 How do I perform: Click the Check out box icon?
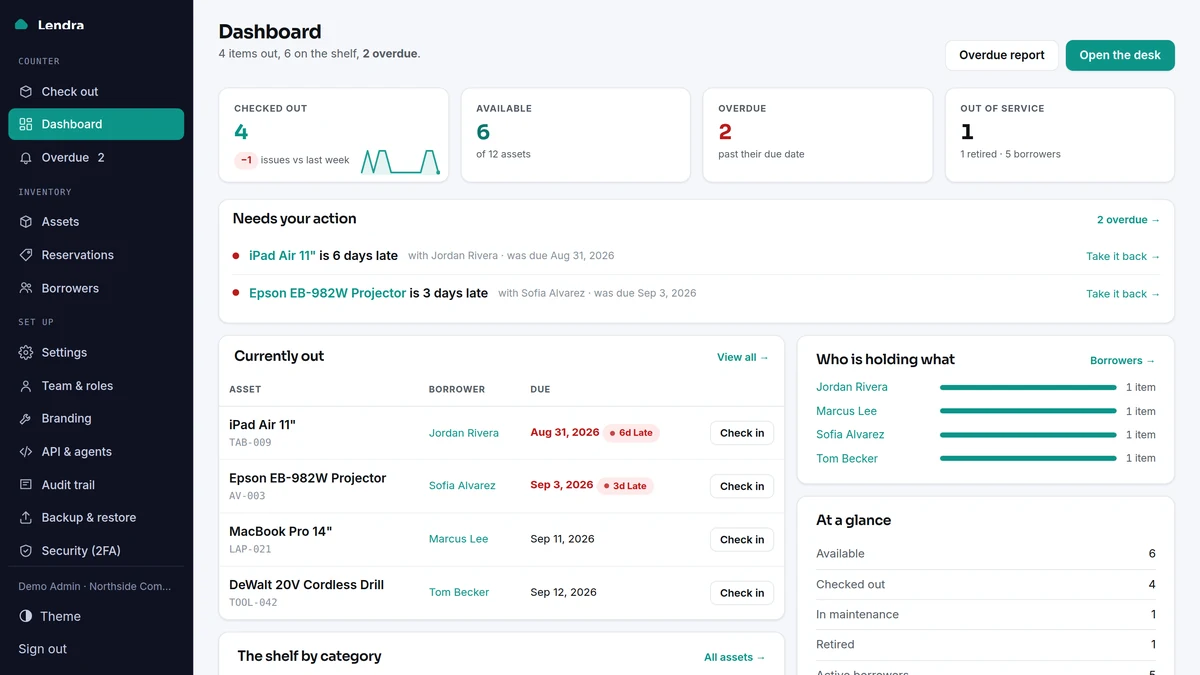(26, 91)
